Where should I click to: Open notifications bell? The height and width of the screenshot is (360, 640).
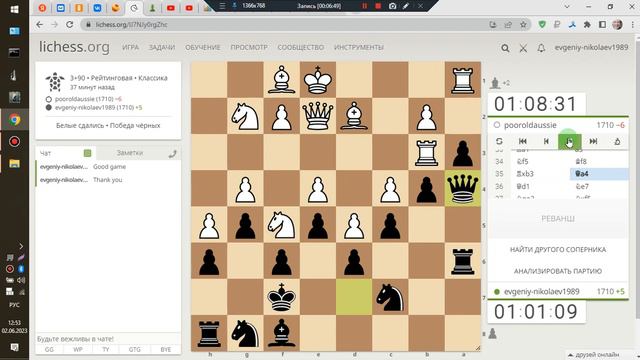click(541, 48)
